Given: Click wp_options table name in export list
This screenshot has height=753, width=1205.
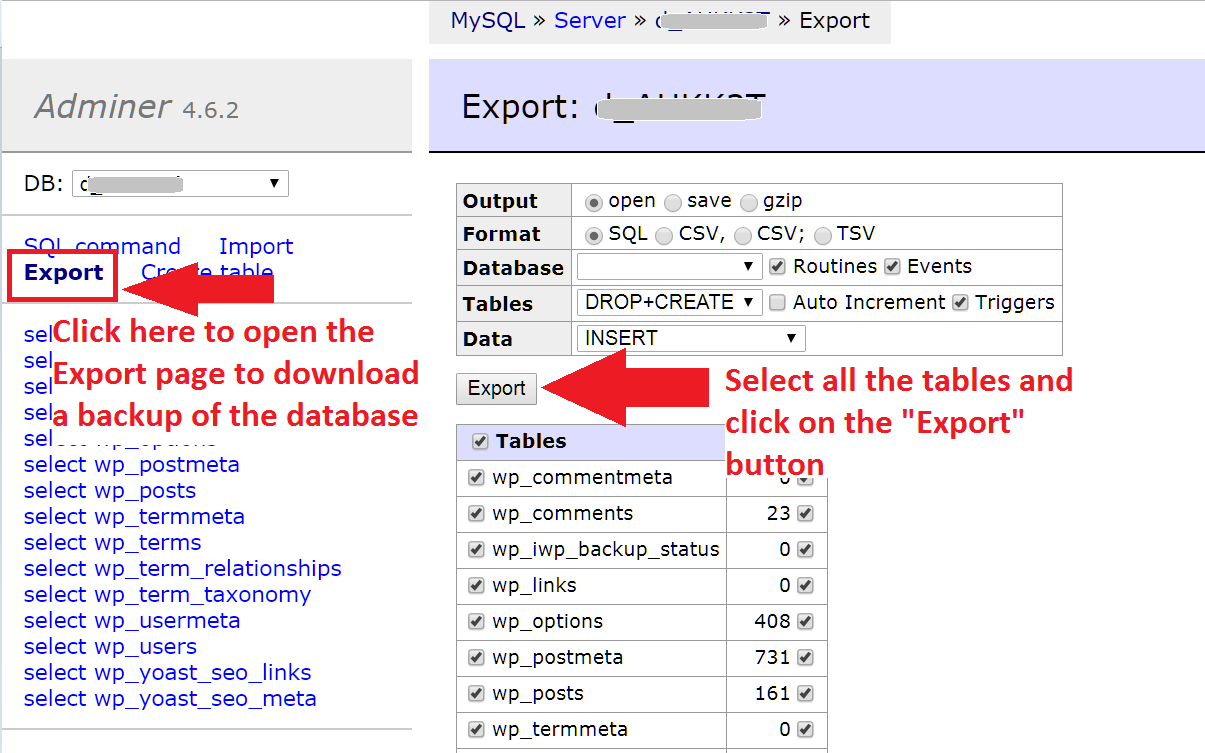Looking at the screenshot, I should [547, 622].
